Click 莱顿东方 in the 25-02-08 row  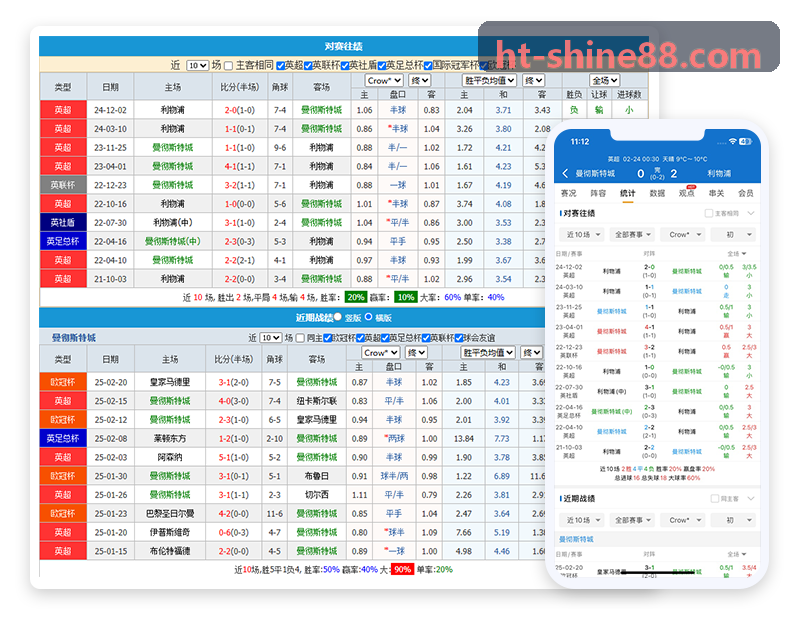coord(170,438)
